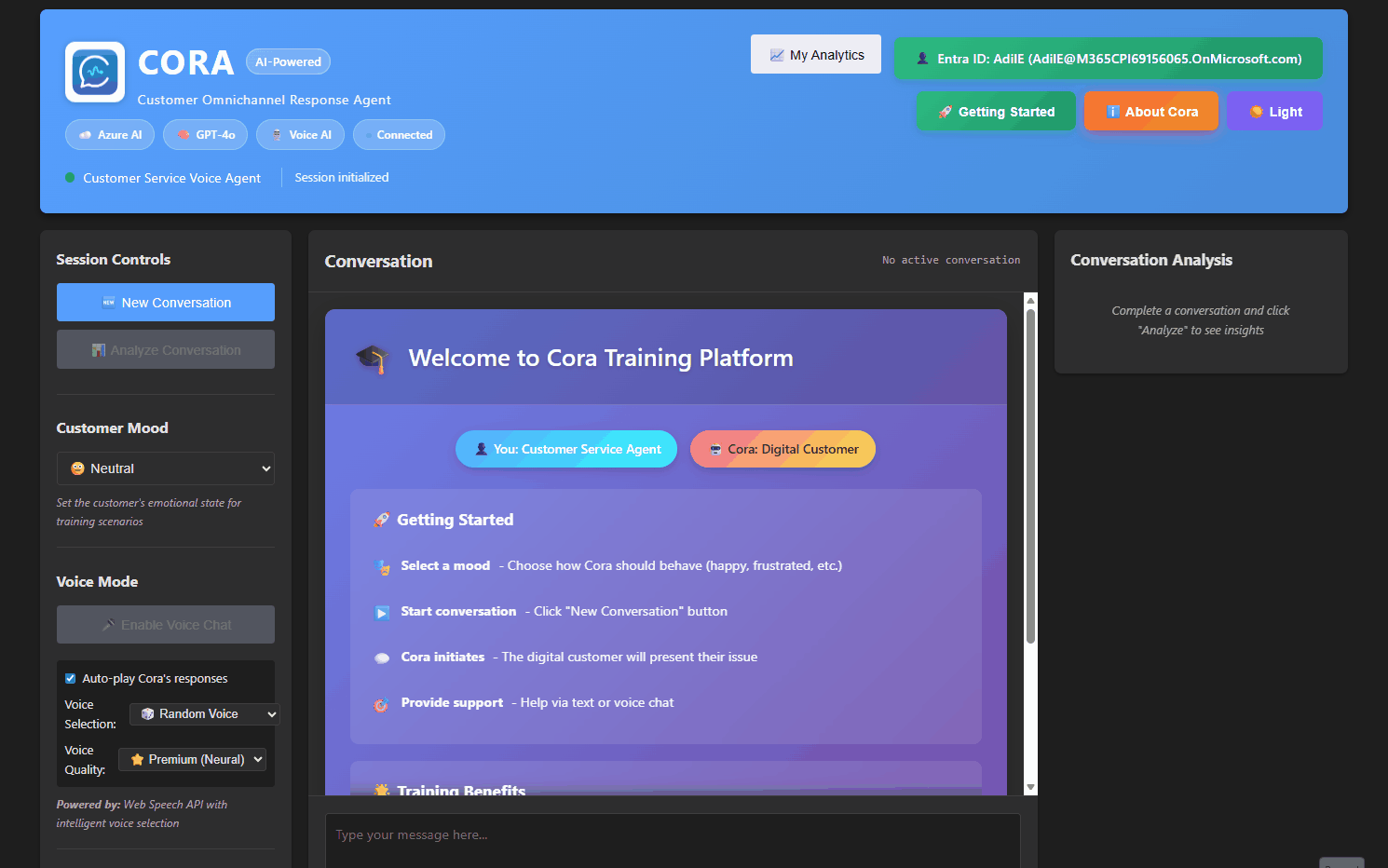The height and width of the screenshot is (868, 1388).
Task: Enable Voice Chat button
Action: point(166,625)
